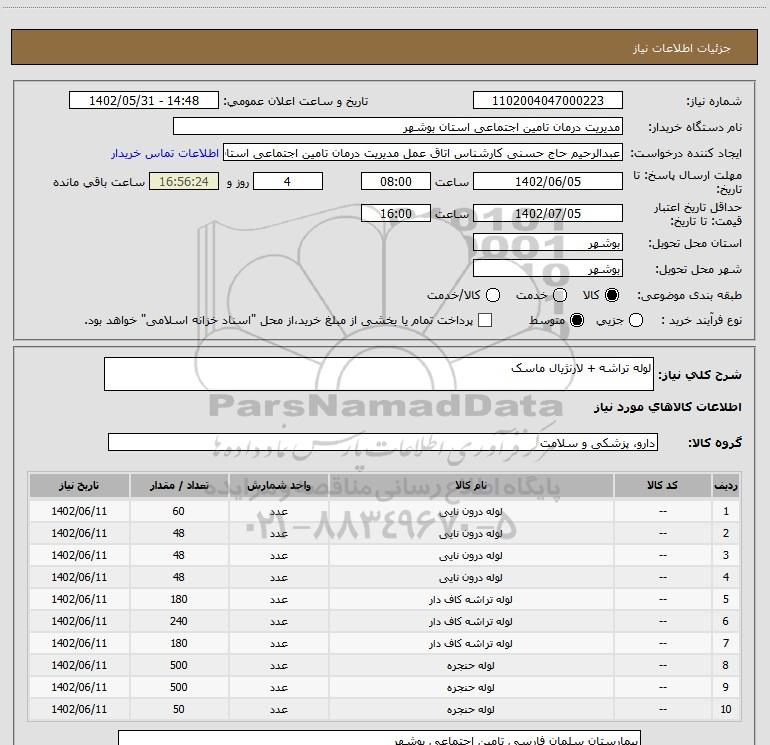Click item name لوله درون نایی in row 1
This screenshot has width=770, height=745.
click(471, 512)
